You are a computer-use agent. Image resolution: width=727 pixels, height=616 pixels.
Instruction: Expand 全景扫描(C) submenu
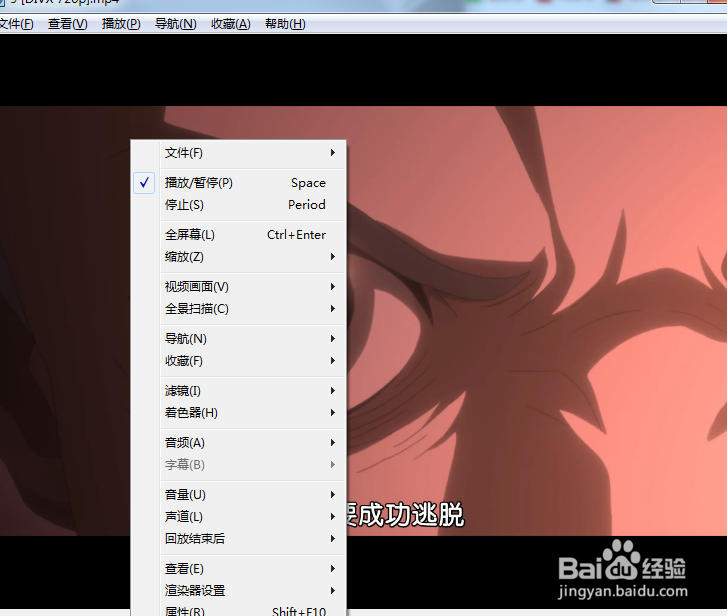238,309
